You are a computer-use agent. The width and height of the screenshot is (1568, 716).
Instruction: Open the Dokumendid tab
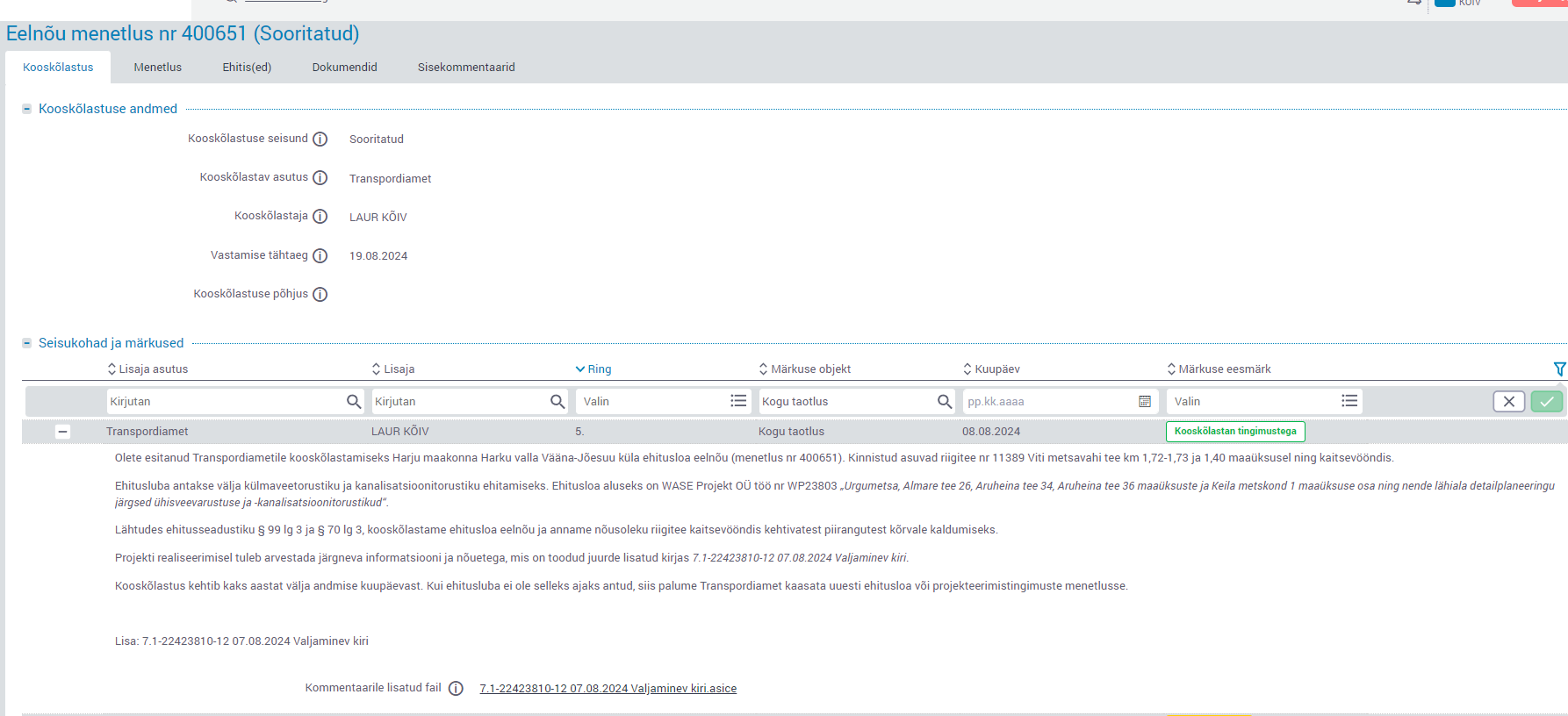[x=345, y=68]
